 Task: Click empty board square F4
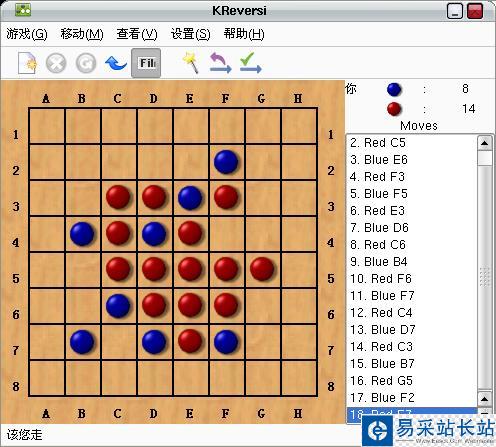(x=227, y=234)
